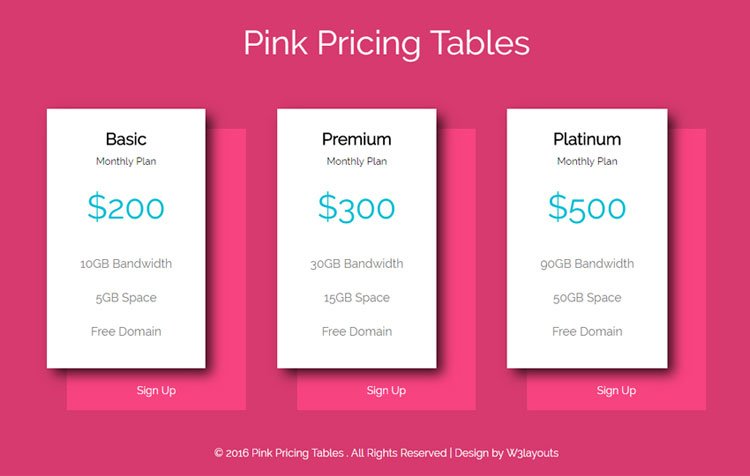Click Sign Up under the Platinum plan
750x476 pixels.
click(616, 391)
